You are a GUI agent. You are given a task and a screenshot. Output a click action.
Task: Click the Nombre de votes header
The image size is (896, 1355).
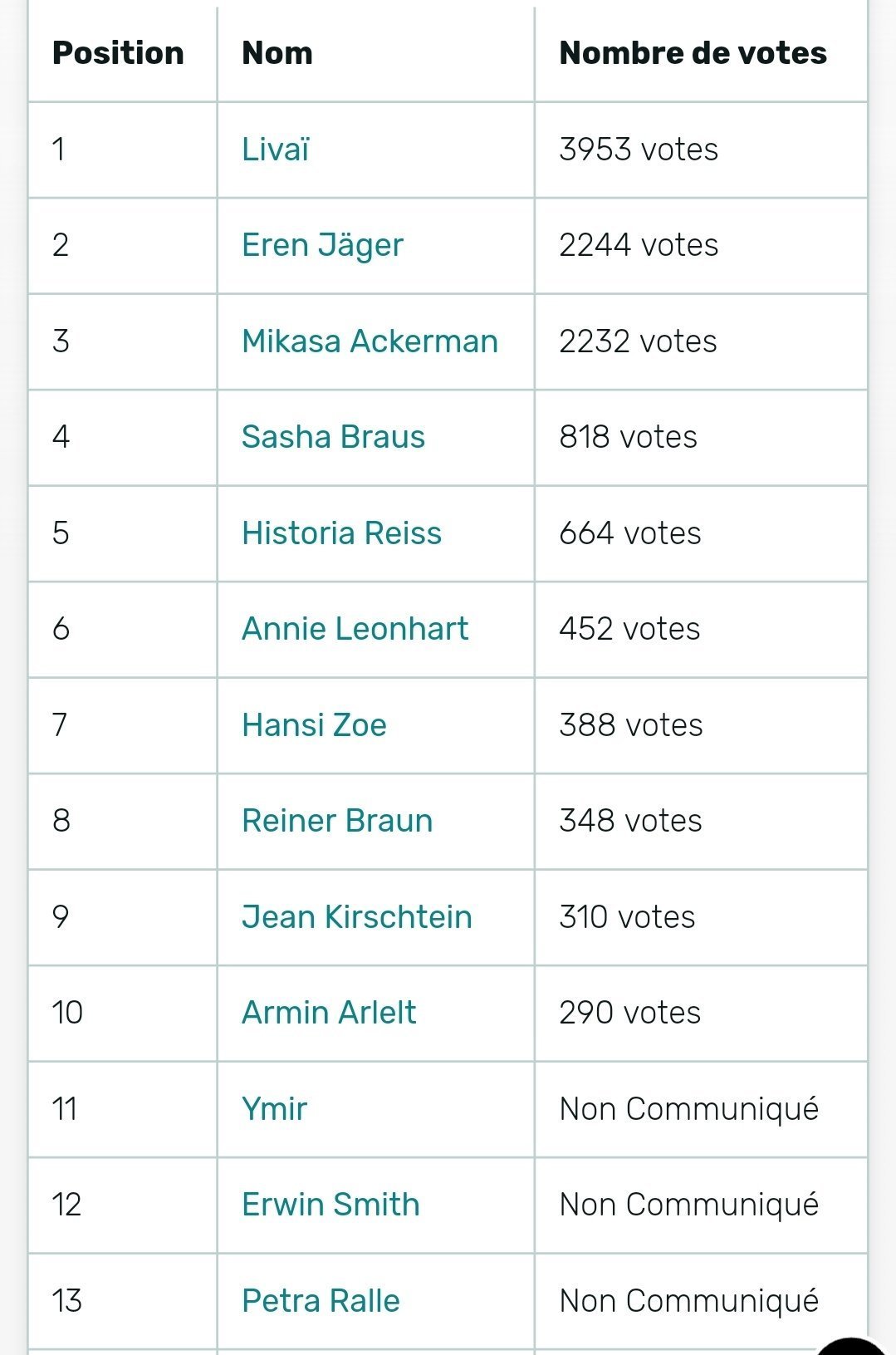(693, 53)
